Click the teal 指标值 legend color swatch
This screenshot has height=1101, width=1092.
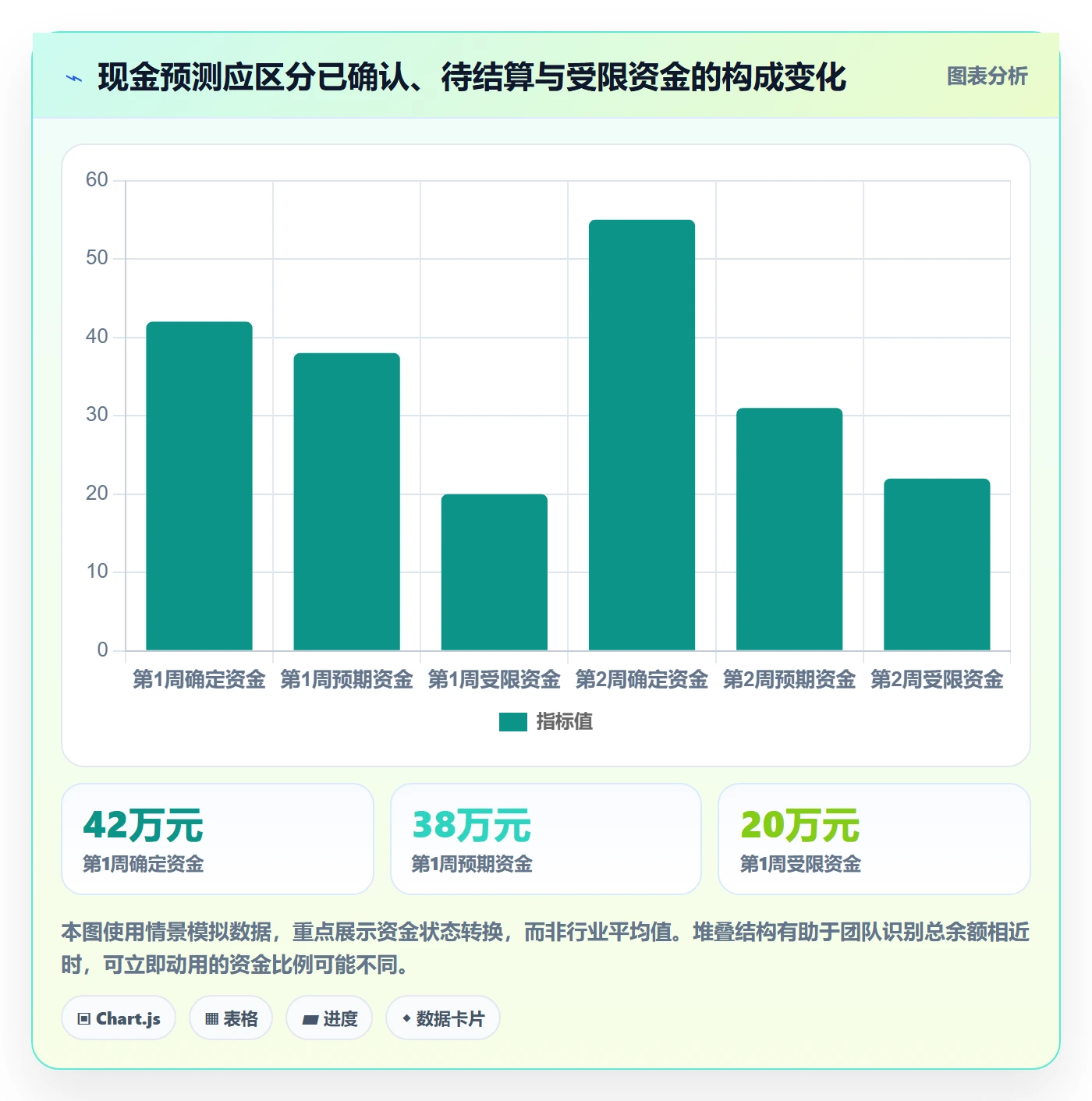point(513,722)
